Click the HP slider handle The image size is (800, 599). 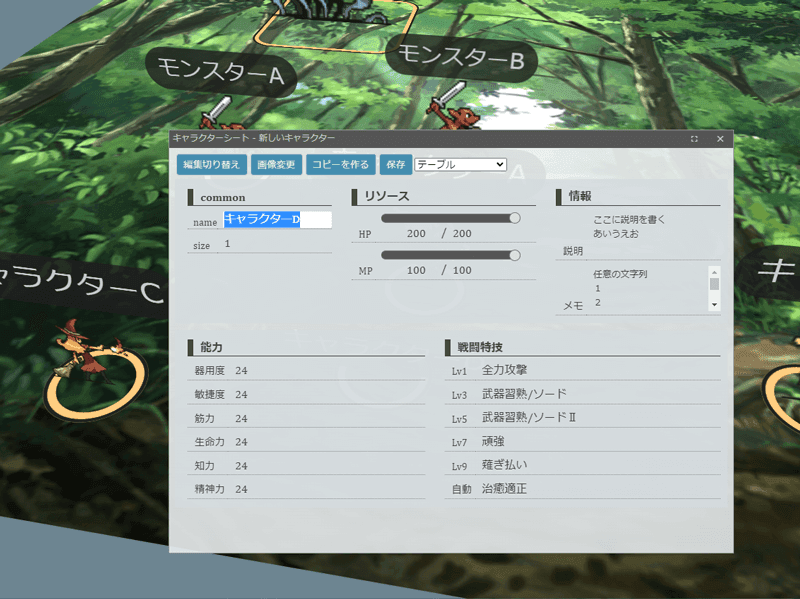[x=515, y=218]
